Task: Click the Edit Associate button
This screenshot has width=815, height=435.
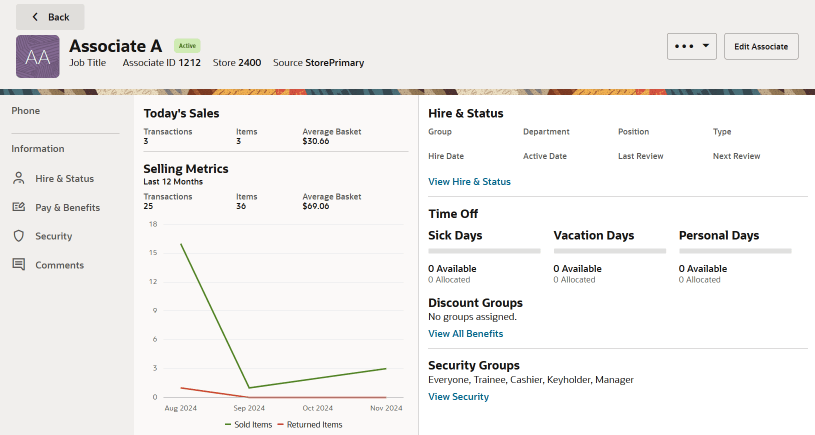Action: click(x=761, y=46)
